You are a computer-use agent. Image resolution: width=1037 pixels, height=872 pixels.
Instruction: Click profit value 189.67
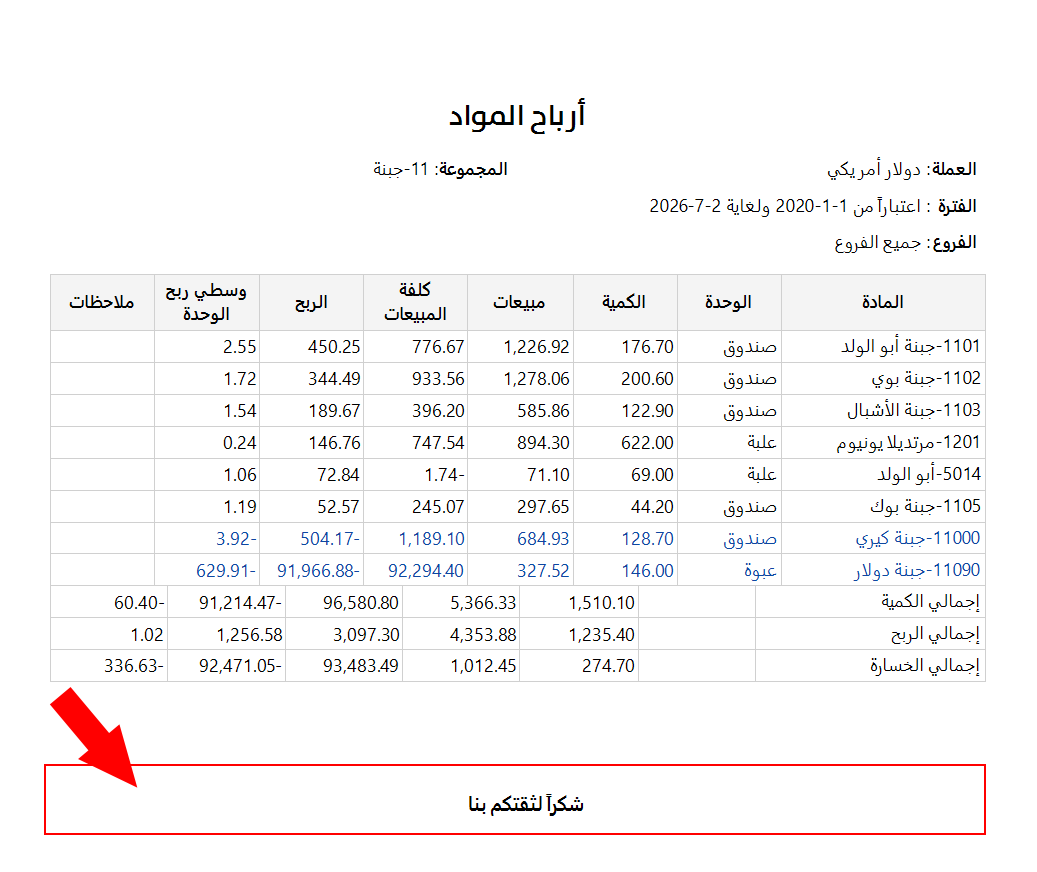tap(334, 411)
